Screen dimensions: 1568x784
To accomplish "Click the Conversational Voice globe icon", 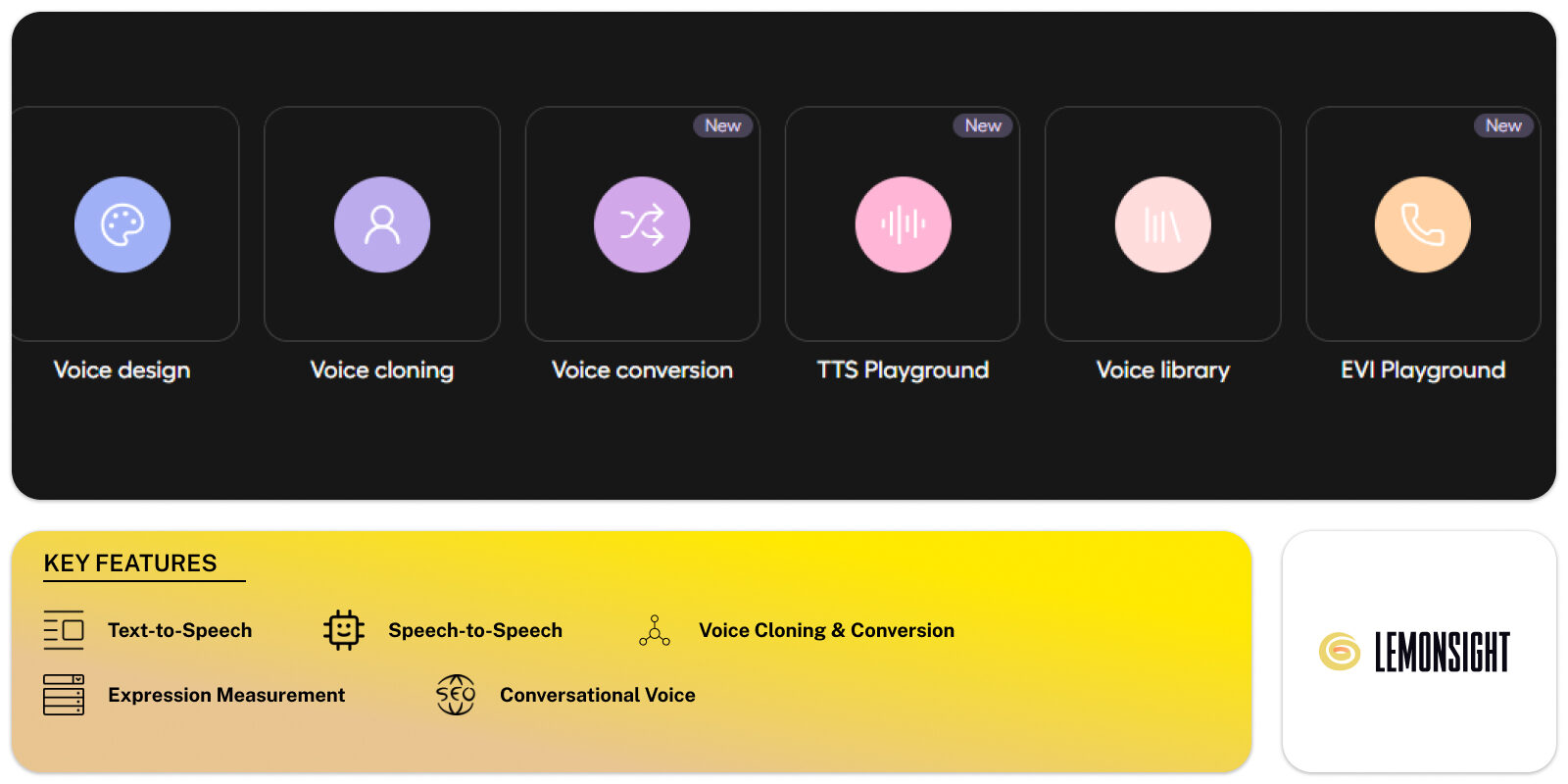I will click(x=456, y=695).
